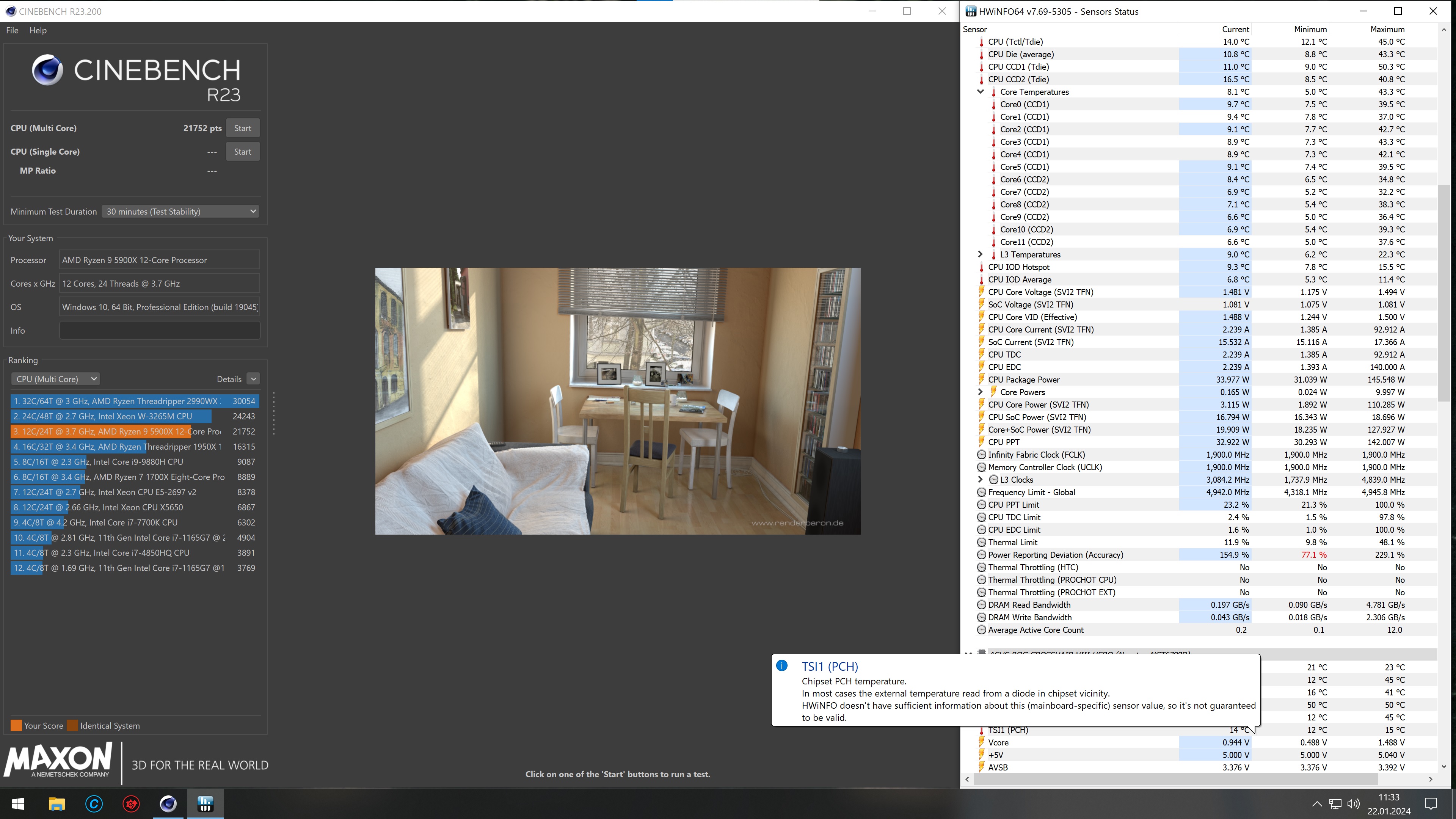The height and width of the screenshot is (819, 1456).
Task: Open the taskbar clock and date
Action: (x=1389, y=804)
